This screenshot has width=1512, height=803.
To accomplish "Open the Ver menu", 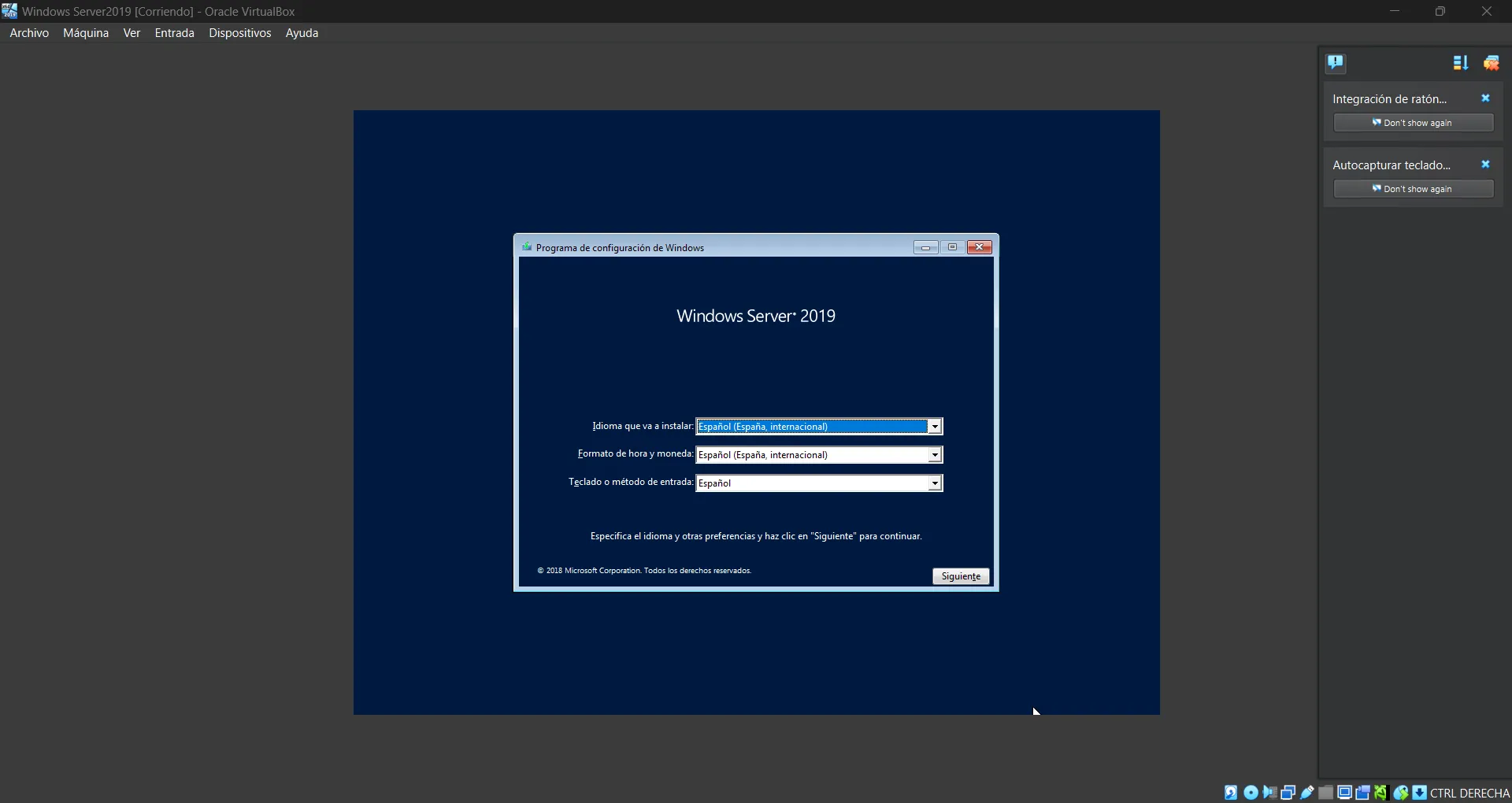I will pos(132,33).
